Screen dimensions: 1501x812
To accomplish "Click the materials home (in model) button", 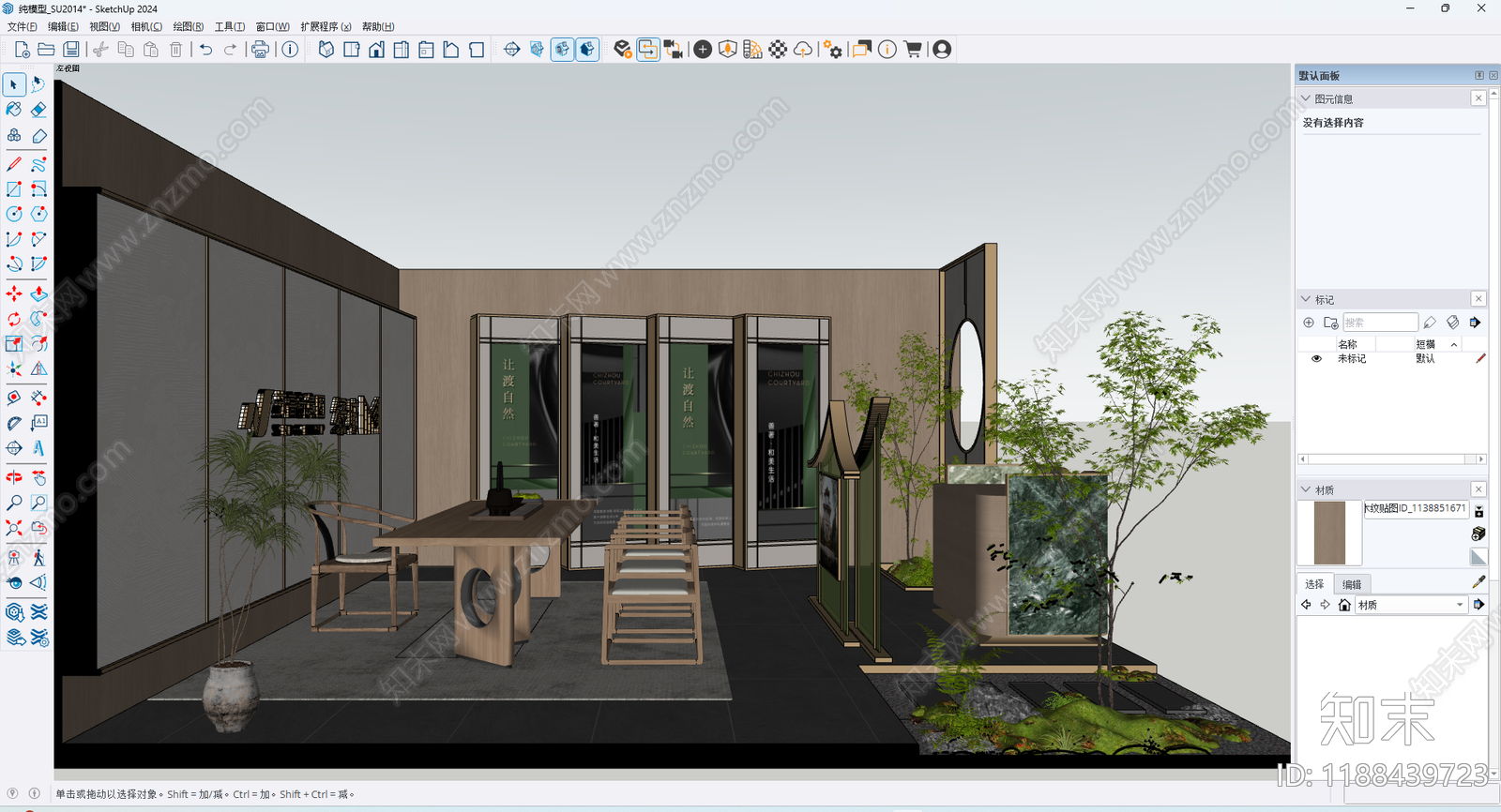I will 1344,605.
